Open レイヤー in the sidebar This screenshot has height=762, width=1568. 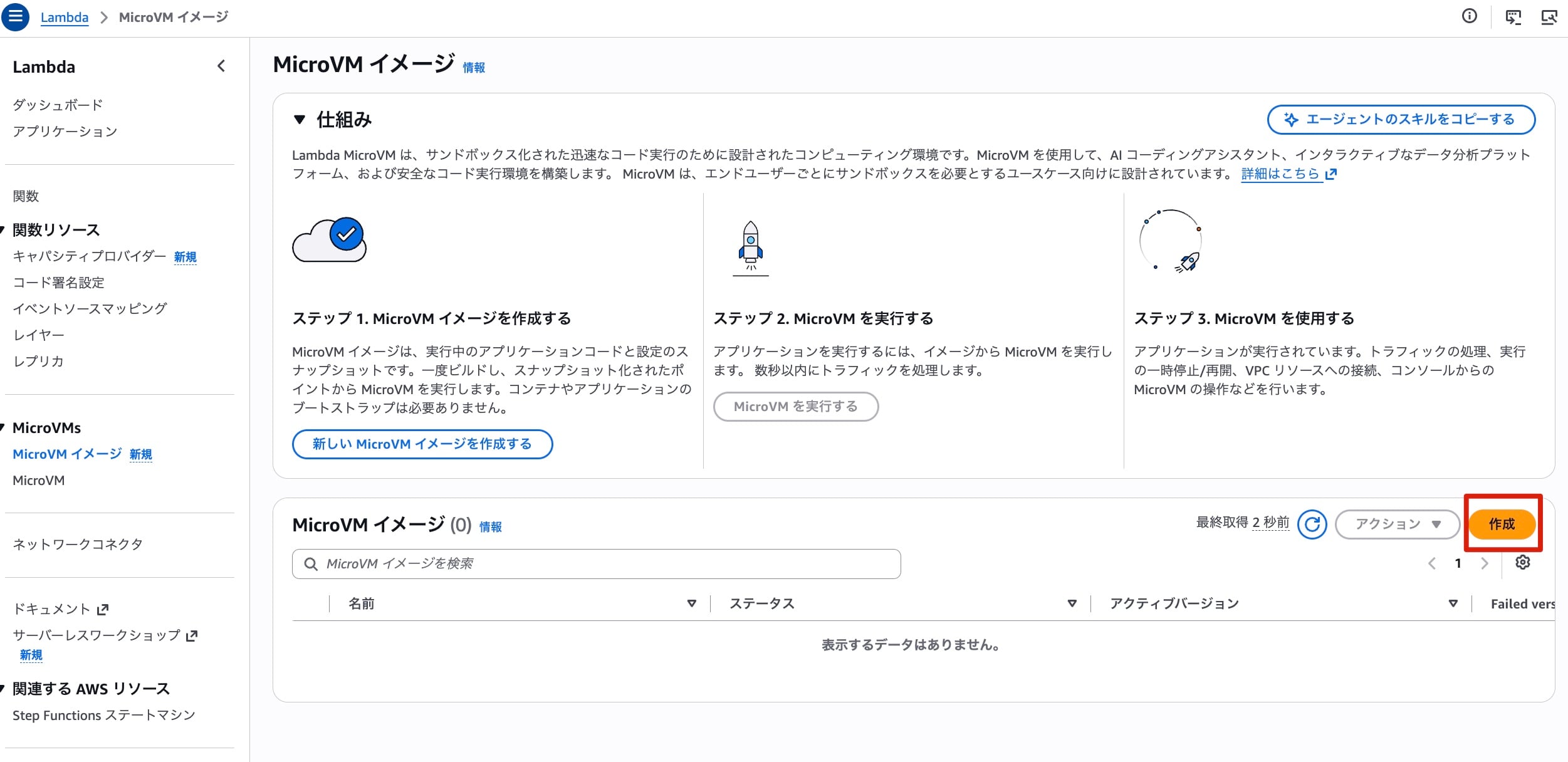pyautogui.click(x=38, y=335)
